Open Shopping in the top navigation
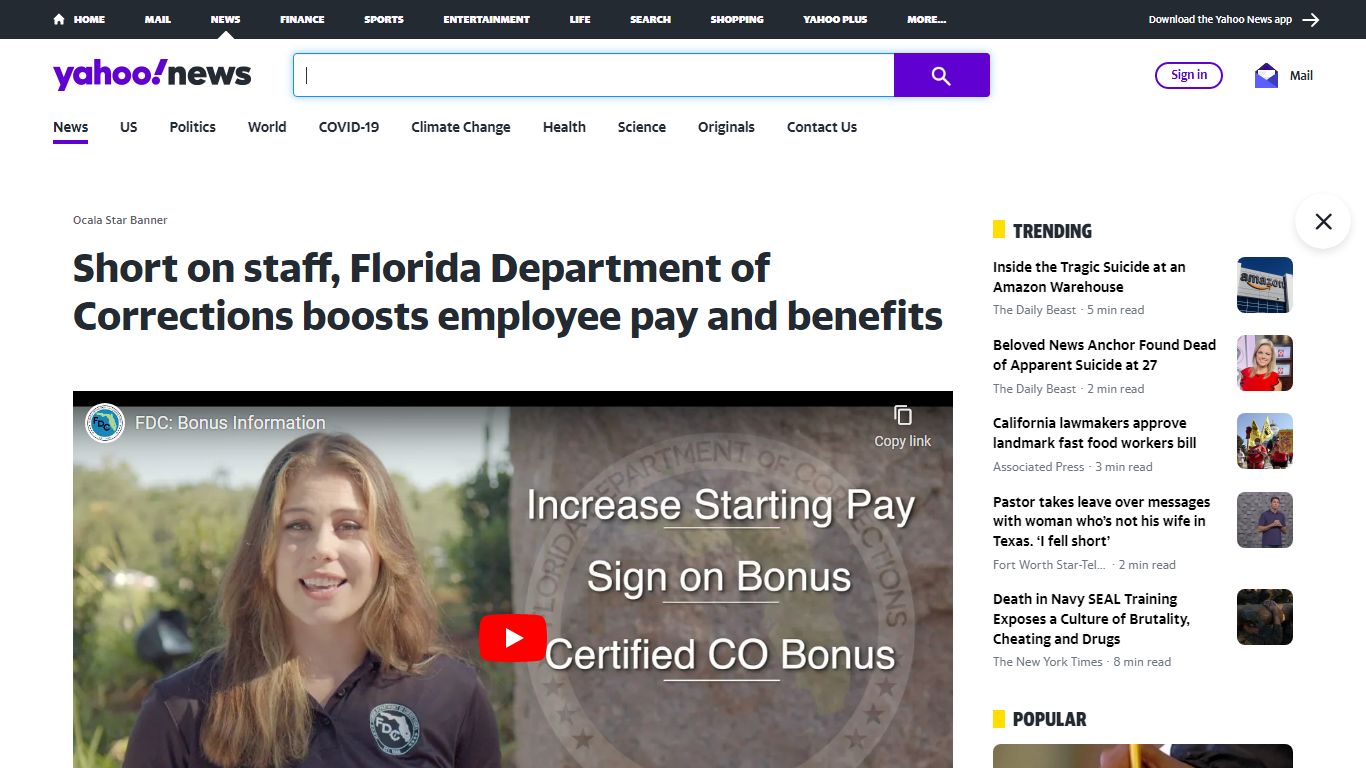This screenshot has height=768, width=1366. click(737, 19)
